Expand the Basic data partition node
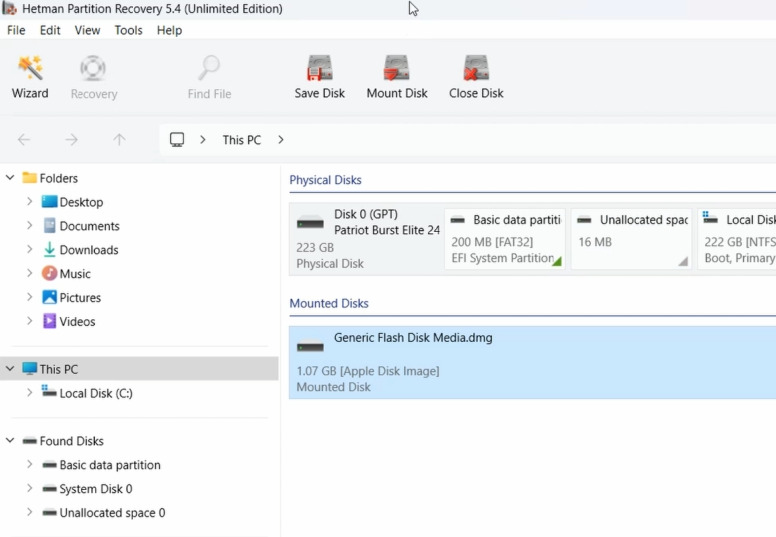 tap(30, 465)
